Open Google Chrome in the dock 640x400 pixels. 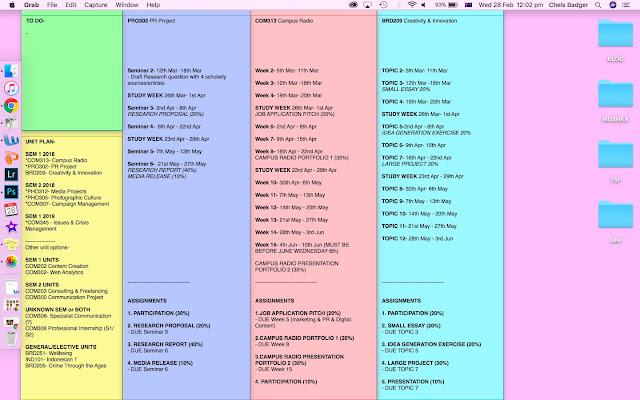click(11, 106)
